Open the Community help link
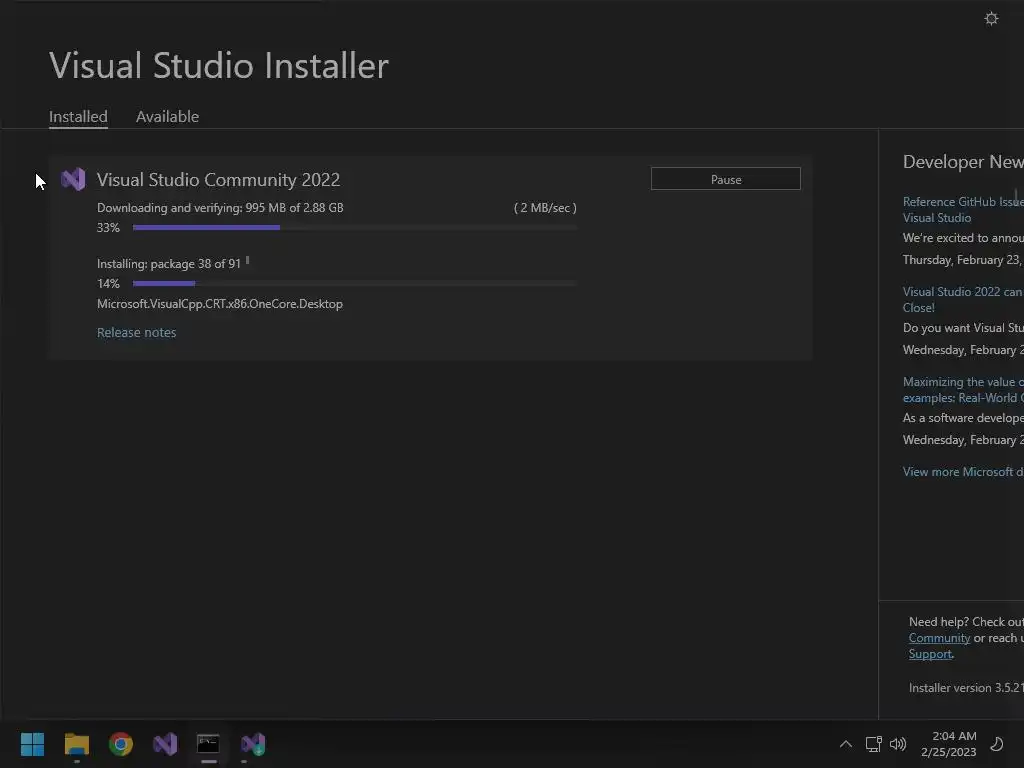 pyautogui.click(x=939, y=638)
